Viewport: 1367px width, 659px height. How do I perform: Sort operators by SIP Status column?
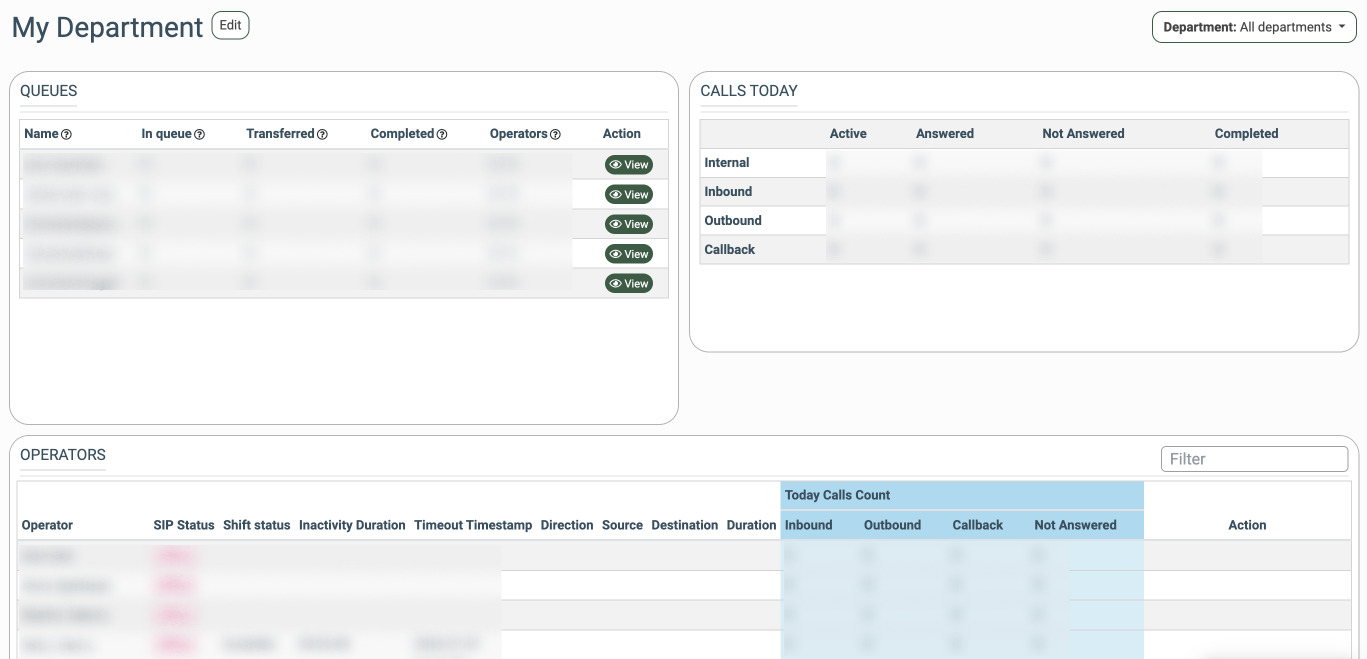184,525
